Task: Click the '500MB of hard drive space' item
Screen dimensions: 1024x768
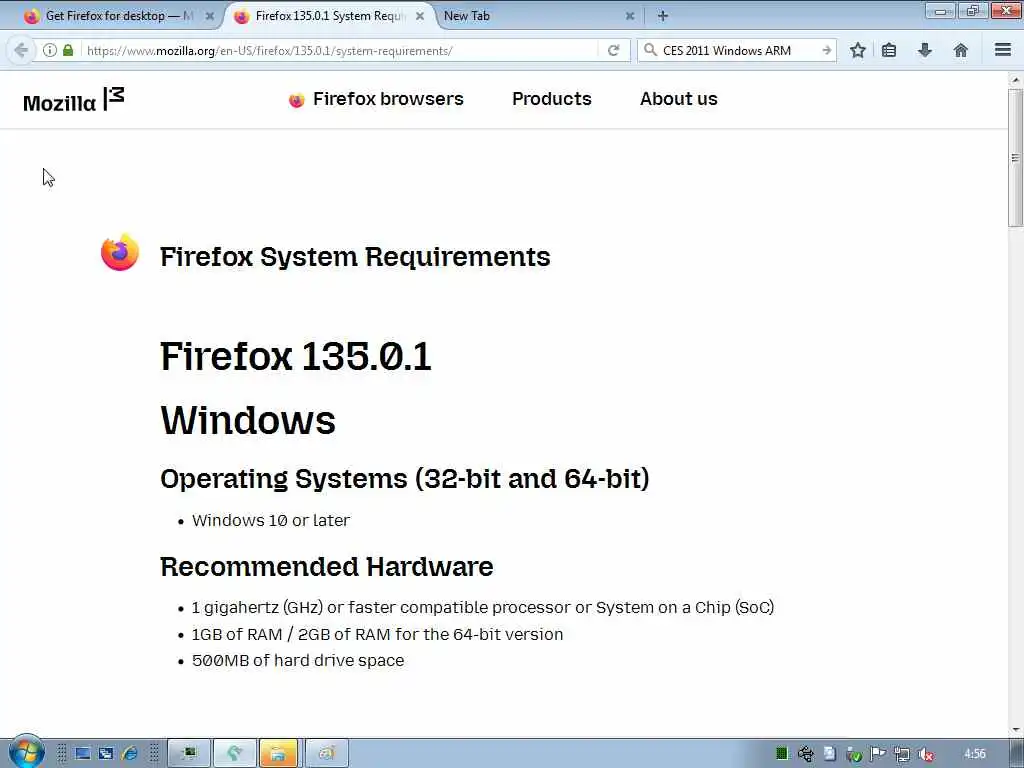Action: tap(298, 660)
